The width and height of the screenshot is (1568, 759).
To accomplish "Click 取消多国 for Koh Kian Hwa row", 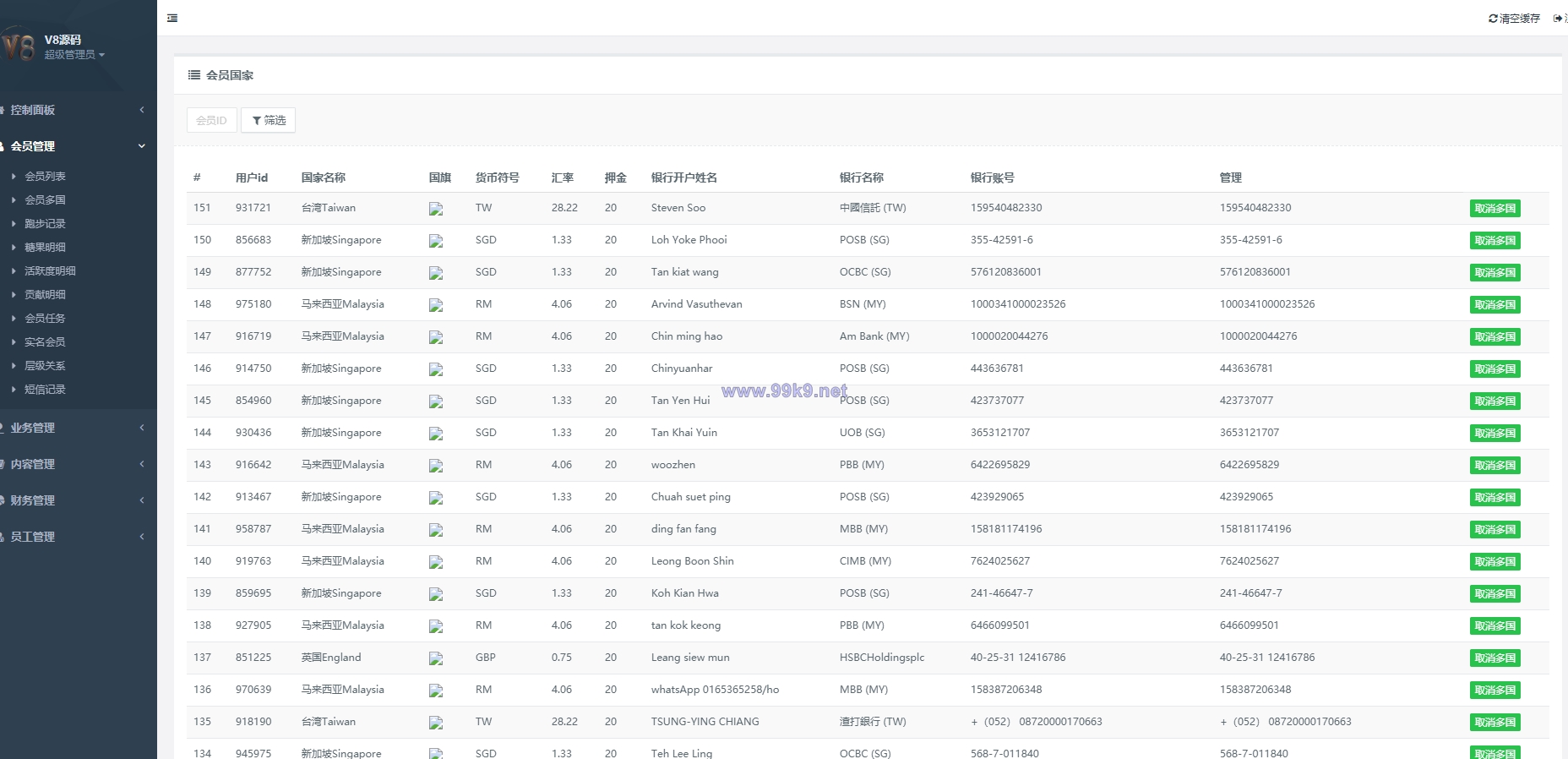I will tap(1494, 594).
